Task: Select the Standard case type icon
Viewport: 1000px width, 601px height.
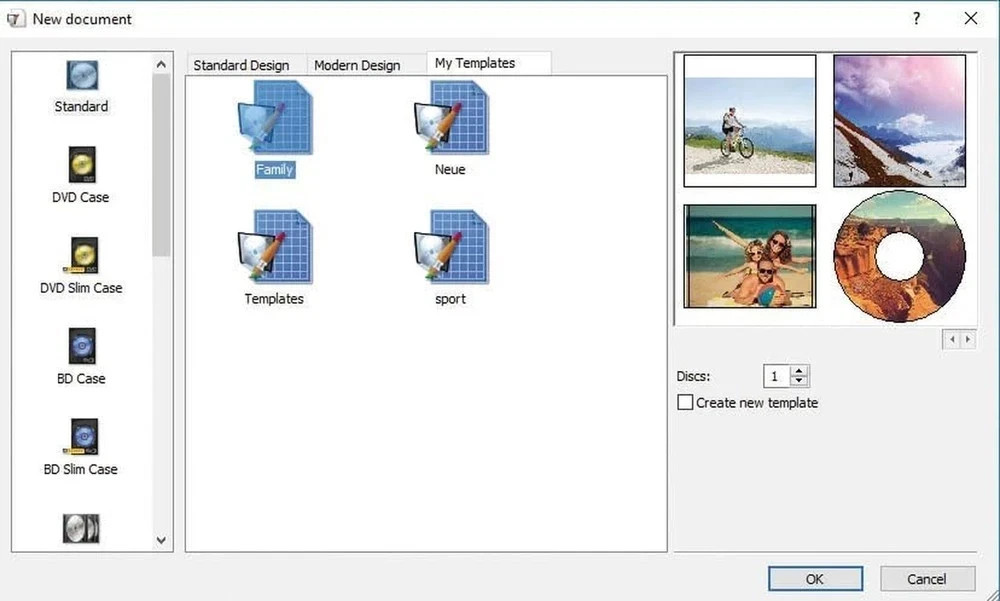Action: (81, 75)
